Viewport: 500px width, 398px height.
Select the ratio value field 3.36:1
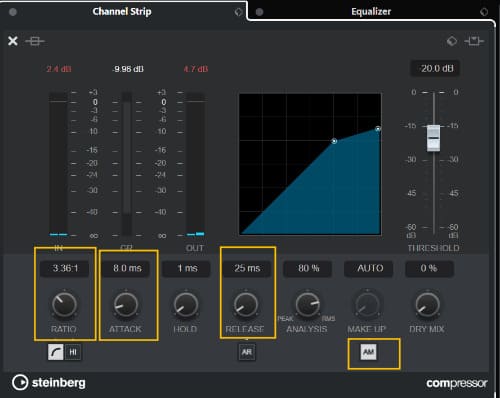click(65, 268)
